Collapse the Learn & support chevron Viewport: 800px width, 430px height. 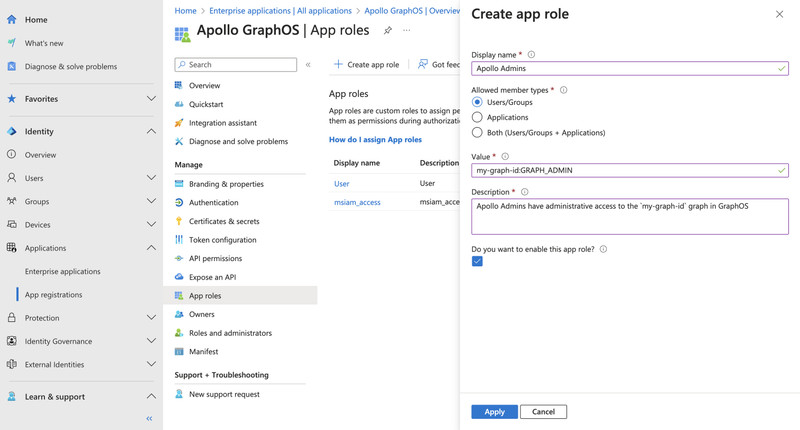[x=151, y=396]
